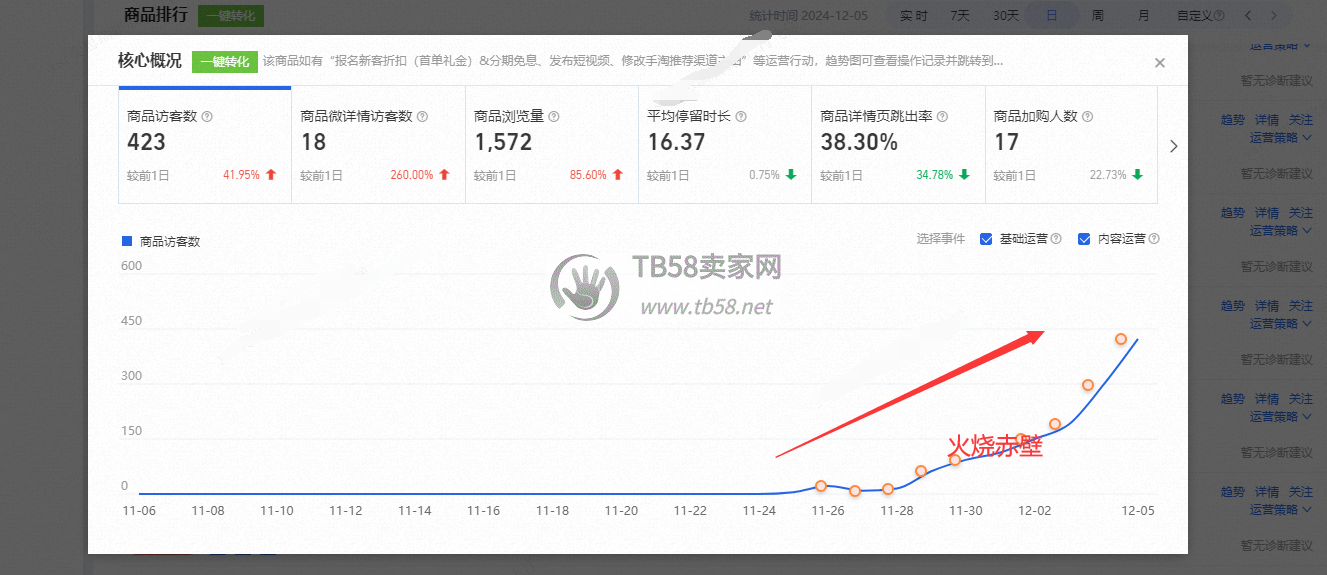Click green down arrow beside 22.73%
Screen dimensions: 1327x575
pyautogui.click(x=1137, y=175)
